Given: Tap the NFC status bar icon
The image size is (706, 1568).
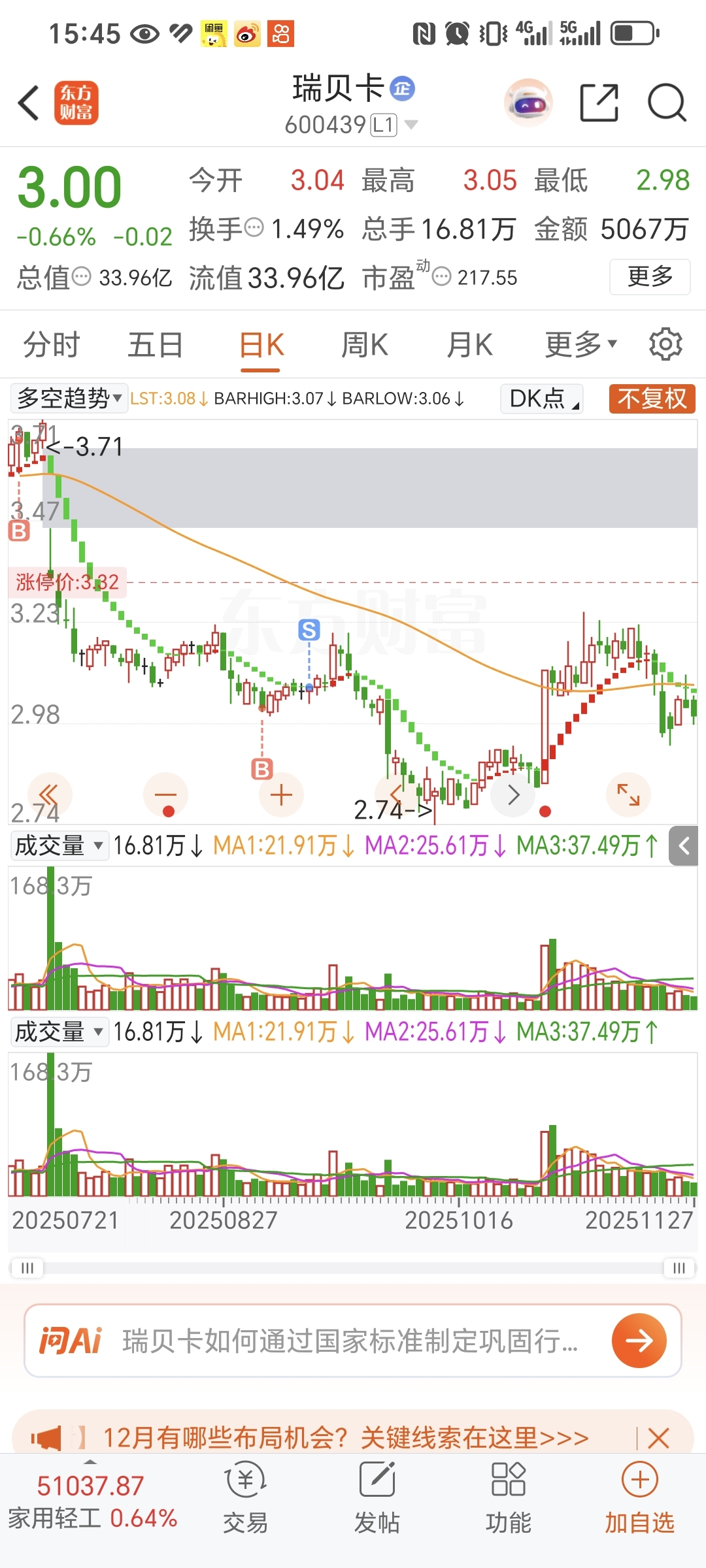Looking at the screenshot, I should click(x=424, y=33).
